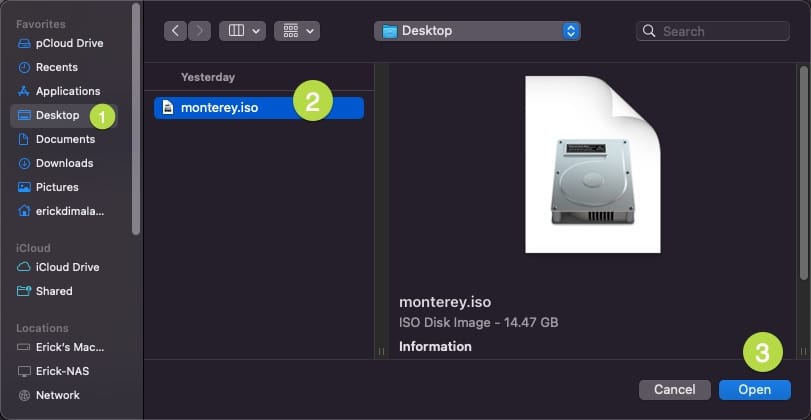The image size is (811, 420).
Task: Go forward with the right chevron button
Action: point(199,31)
